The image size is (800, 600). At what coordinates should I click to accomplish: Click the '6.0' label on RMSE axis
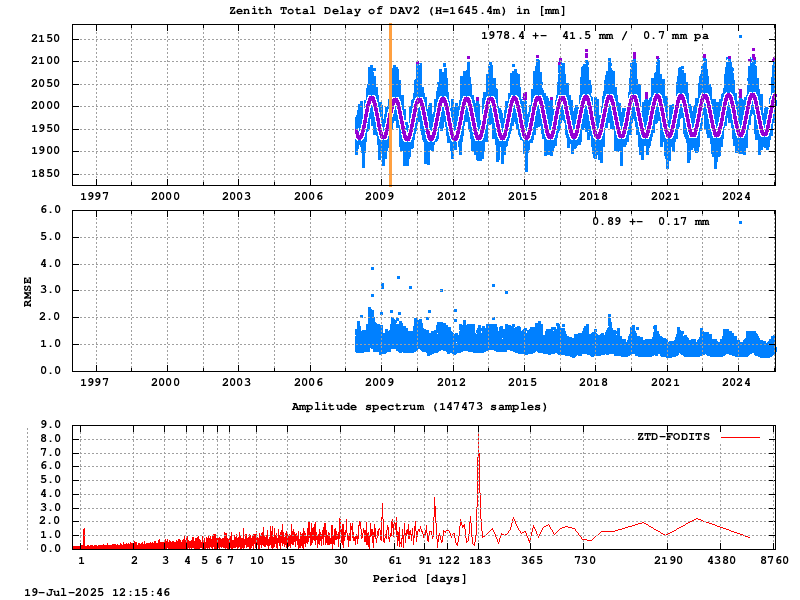51,210
